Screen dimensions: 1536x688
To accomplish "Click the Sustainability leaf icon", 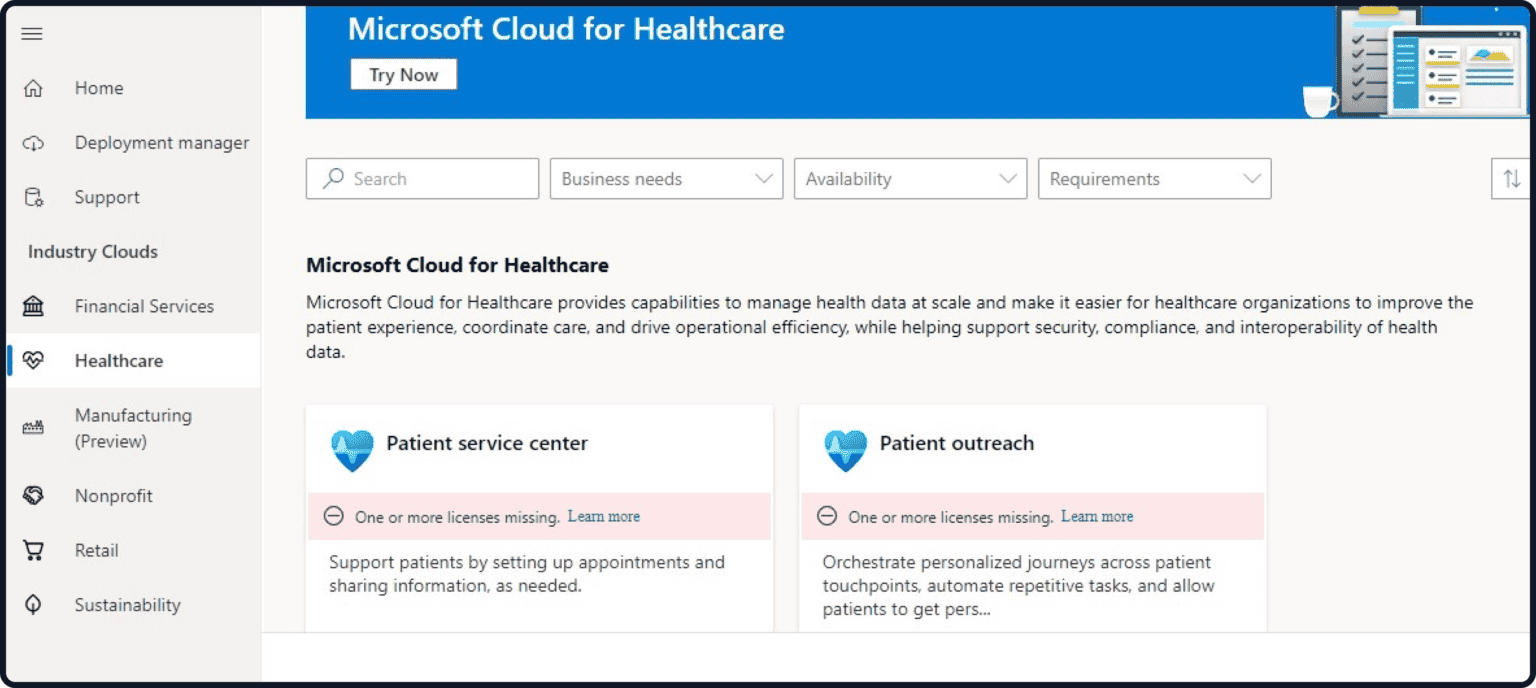I will click(34, 605).
